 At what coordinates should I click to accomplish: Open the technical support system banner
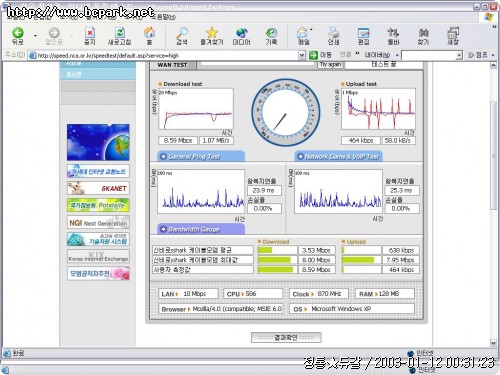(x=98, y=239)
